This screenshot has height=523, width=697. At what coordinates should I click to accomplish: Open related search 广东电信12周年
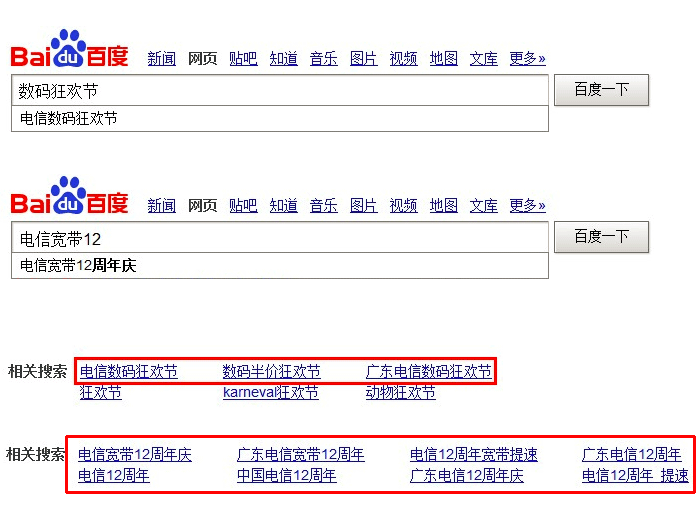coord(632,455)
